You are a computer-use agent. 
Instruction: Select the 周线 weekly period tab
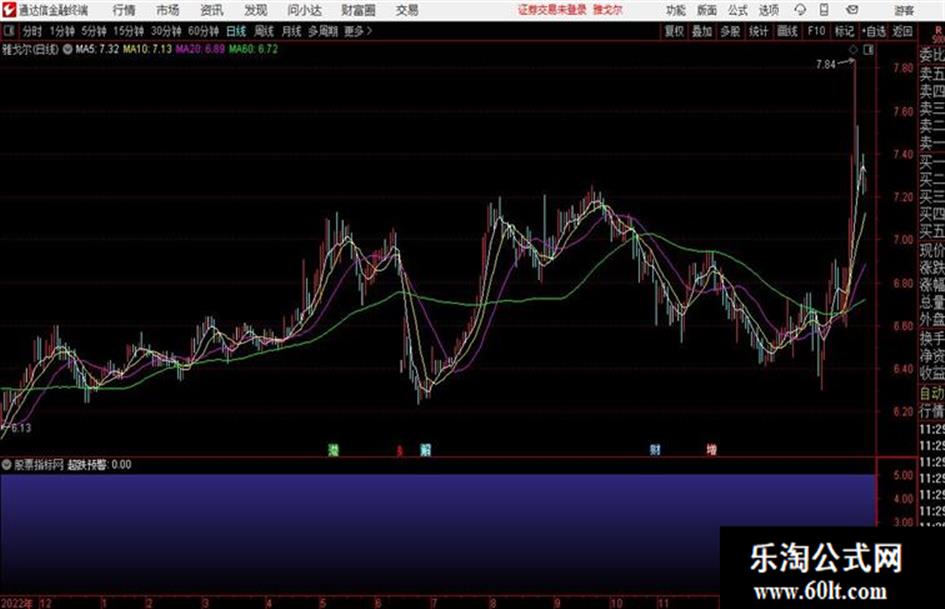point(264,31)
